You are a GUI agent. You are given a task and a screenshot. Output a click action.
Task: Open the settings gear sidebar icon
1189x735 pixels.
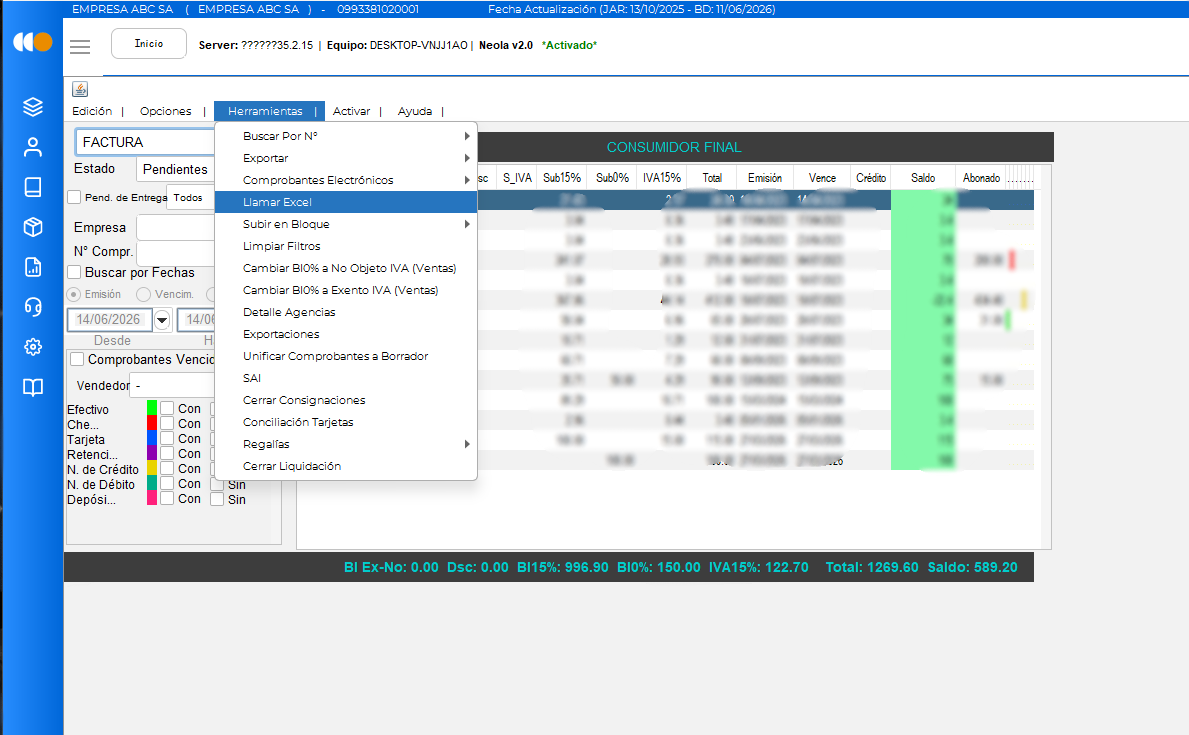33,347
